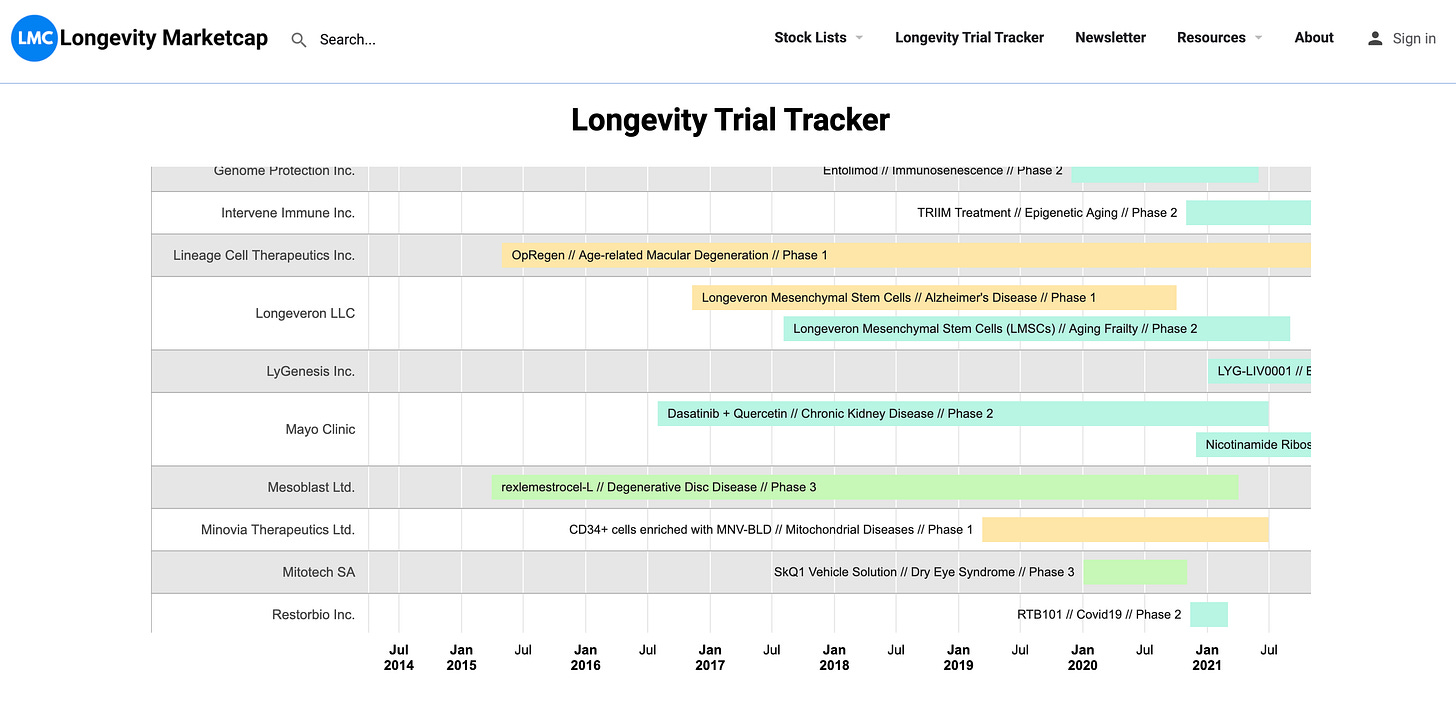Screen dimensions: 1456x702
Task: Click the Entolimod Immunosenescence teal bar
Action: pyautogui.click(x=1165, y=174)
